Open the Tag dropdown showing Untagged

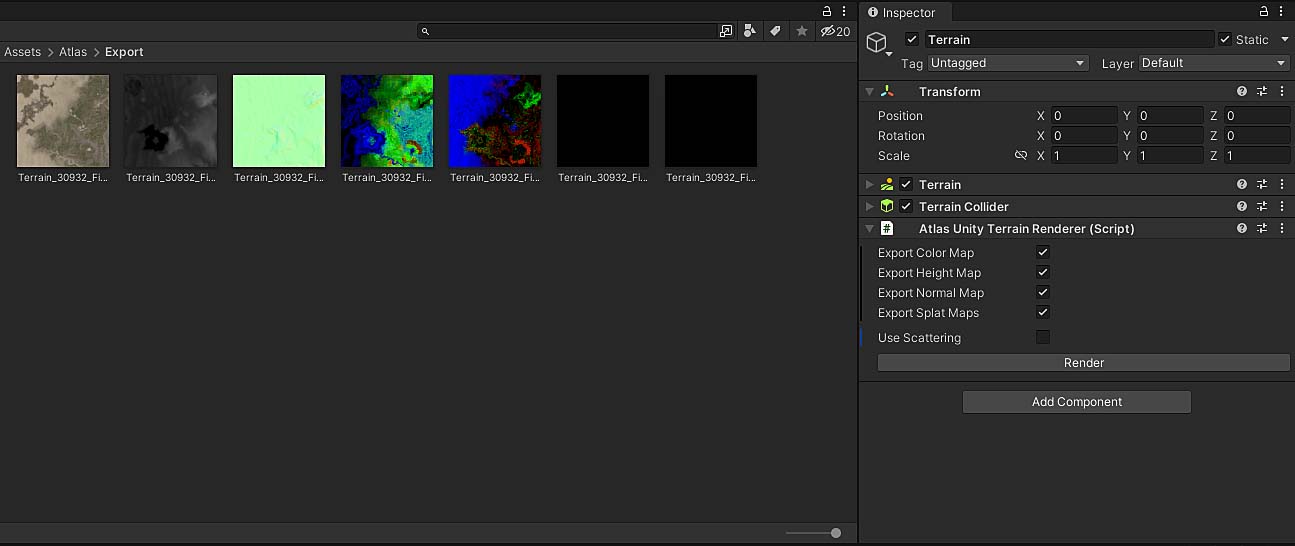pyautogui.click(x=1007, y=63)
